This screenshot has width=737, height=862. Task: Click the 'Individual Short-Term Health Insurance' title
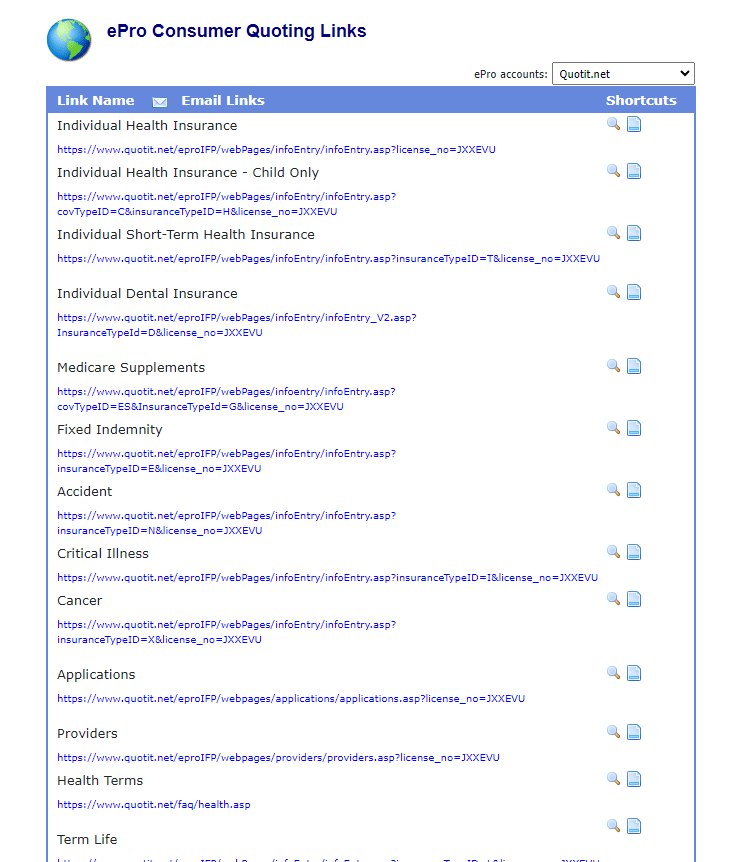click(x=186, y=235)
